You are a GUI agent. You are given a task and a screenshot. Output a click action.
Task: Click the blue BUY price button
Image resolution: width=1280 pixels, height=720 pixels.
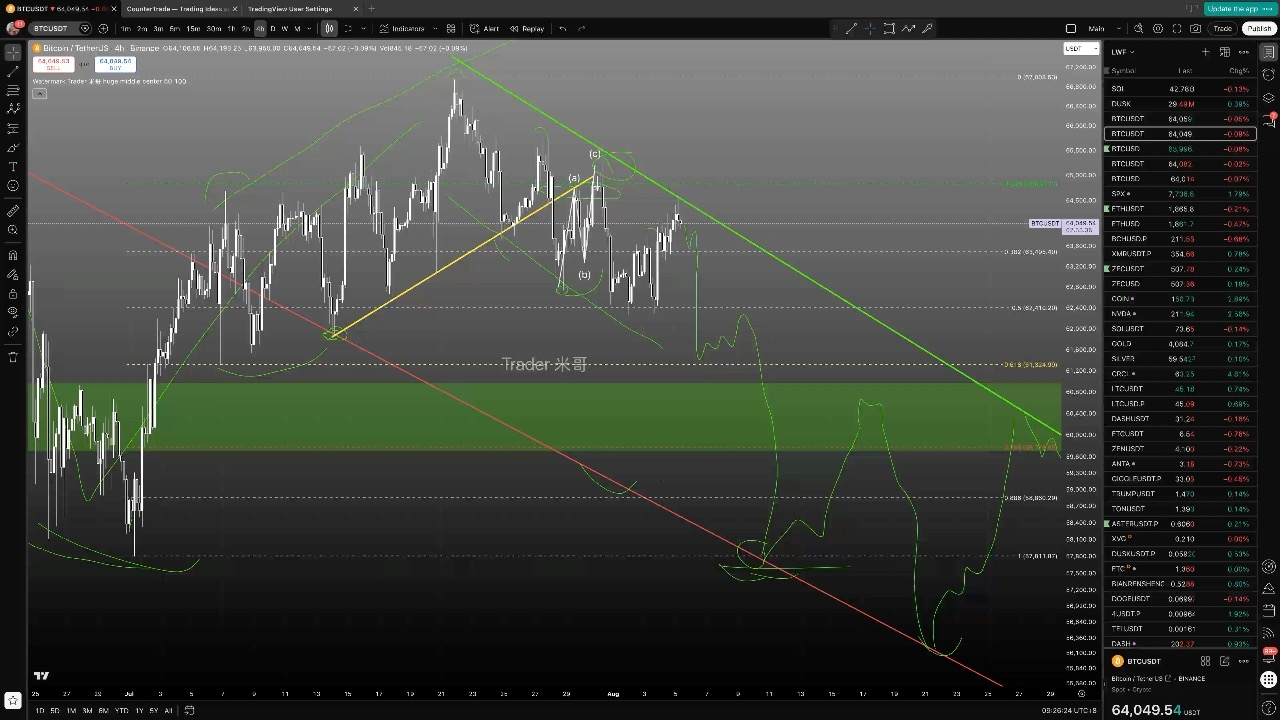click(x=115, y=64)
